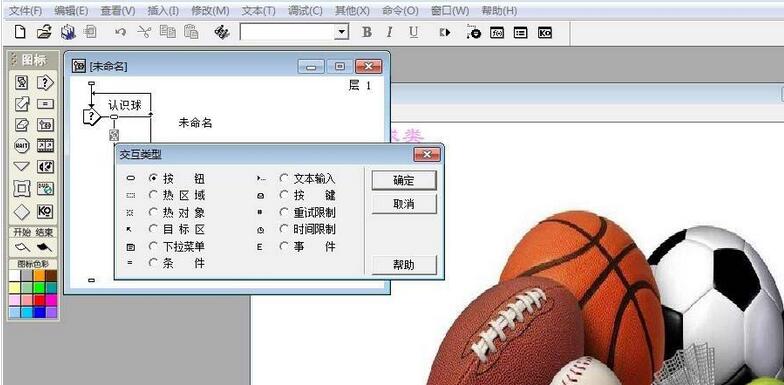The height and width of the screenshot is (385, 784).
Task: Choose the bright green icon color swatch
Action: [39, 288]
